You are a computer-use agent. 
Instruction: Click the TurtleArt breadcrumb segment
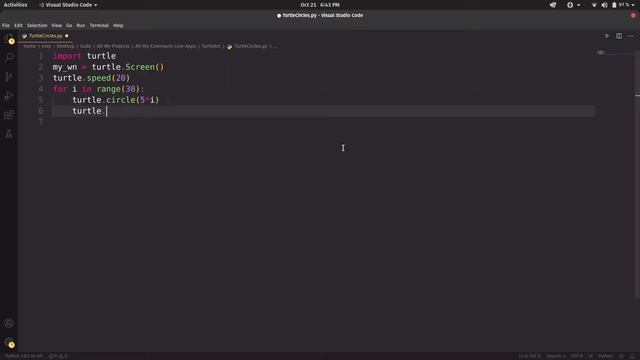[211, 47]
